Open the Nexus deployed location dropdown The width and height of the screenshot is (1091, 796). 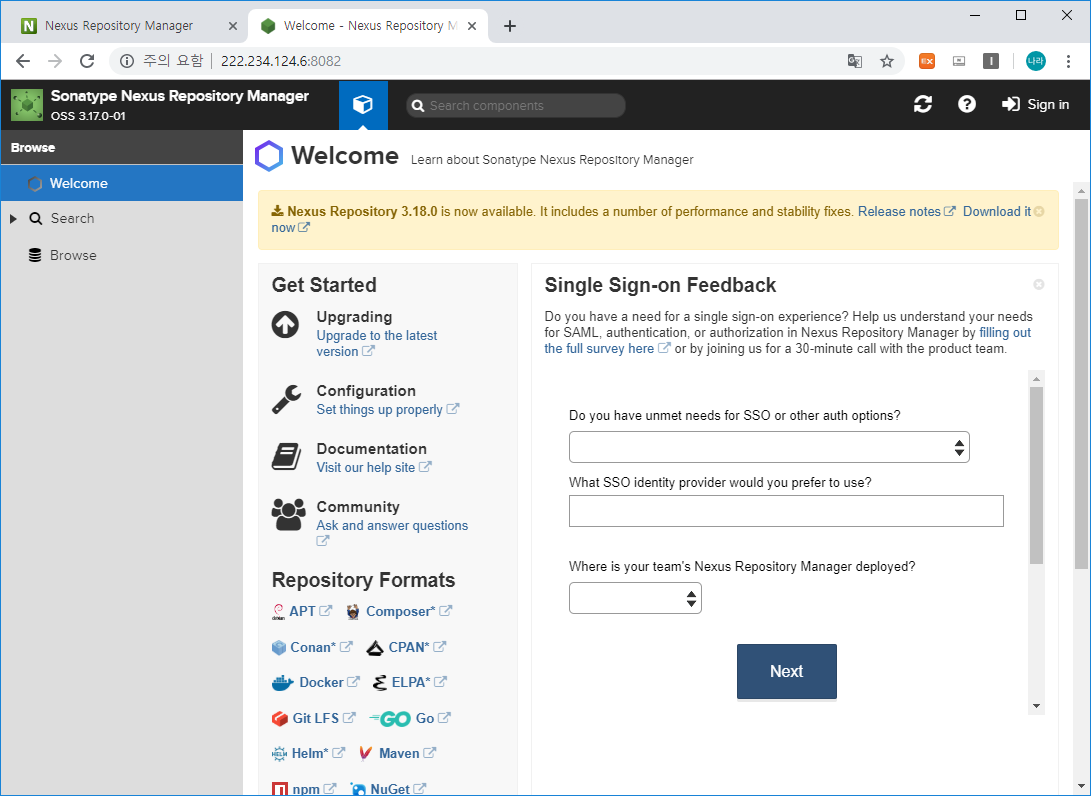(635, 598)
